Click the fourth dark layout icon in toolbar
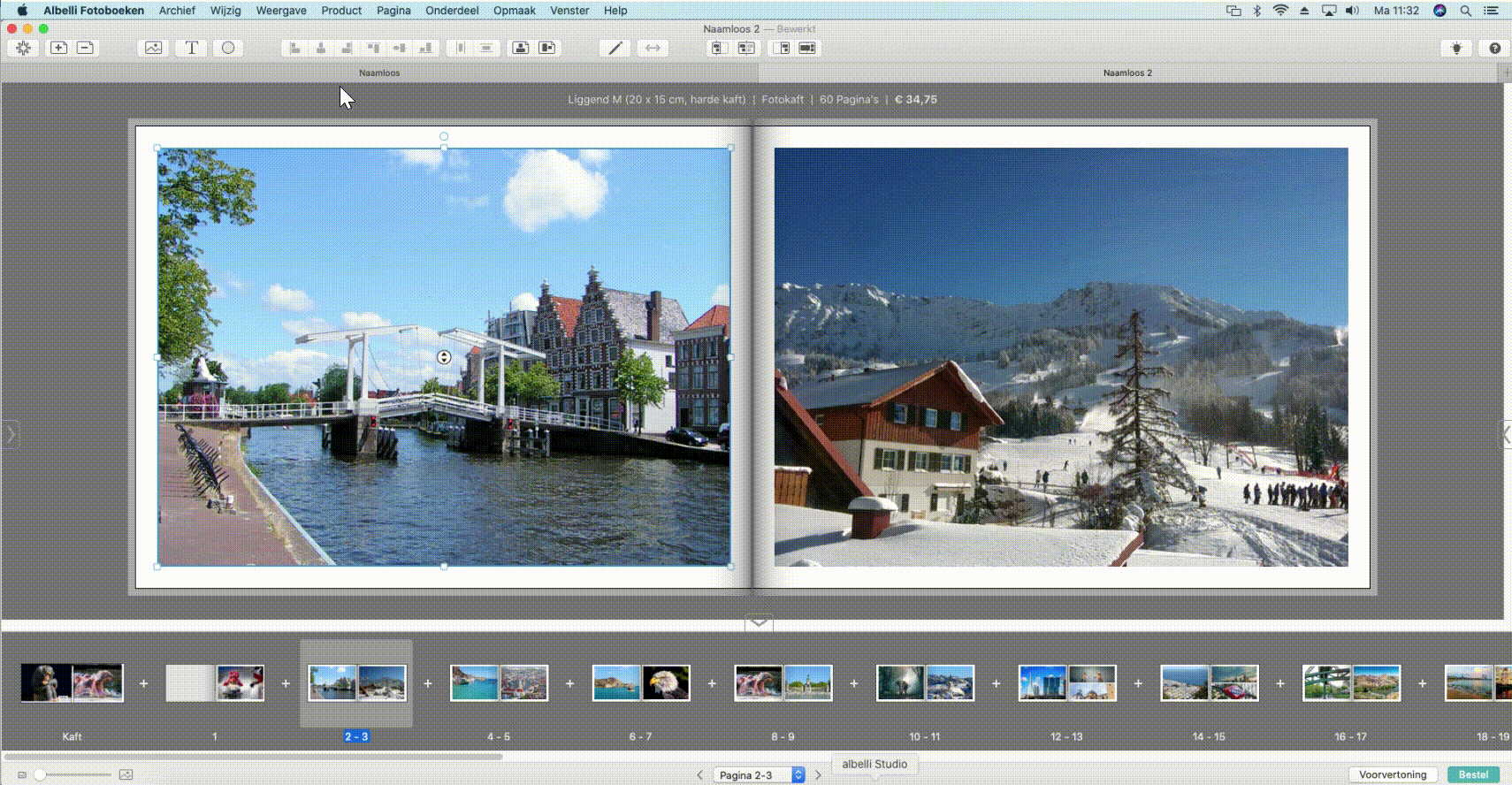The height and width of the screenshot is (785, 1512). [x=807, y=48]
